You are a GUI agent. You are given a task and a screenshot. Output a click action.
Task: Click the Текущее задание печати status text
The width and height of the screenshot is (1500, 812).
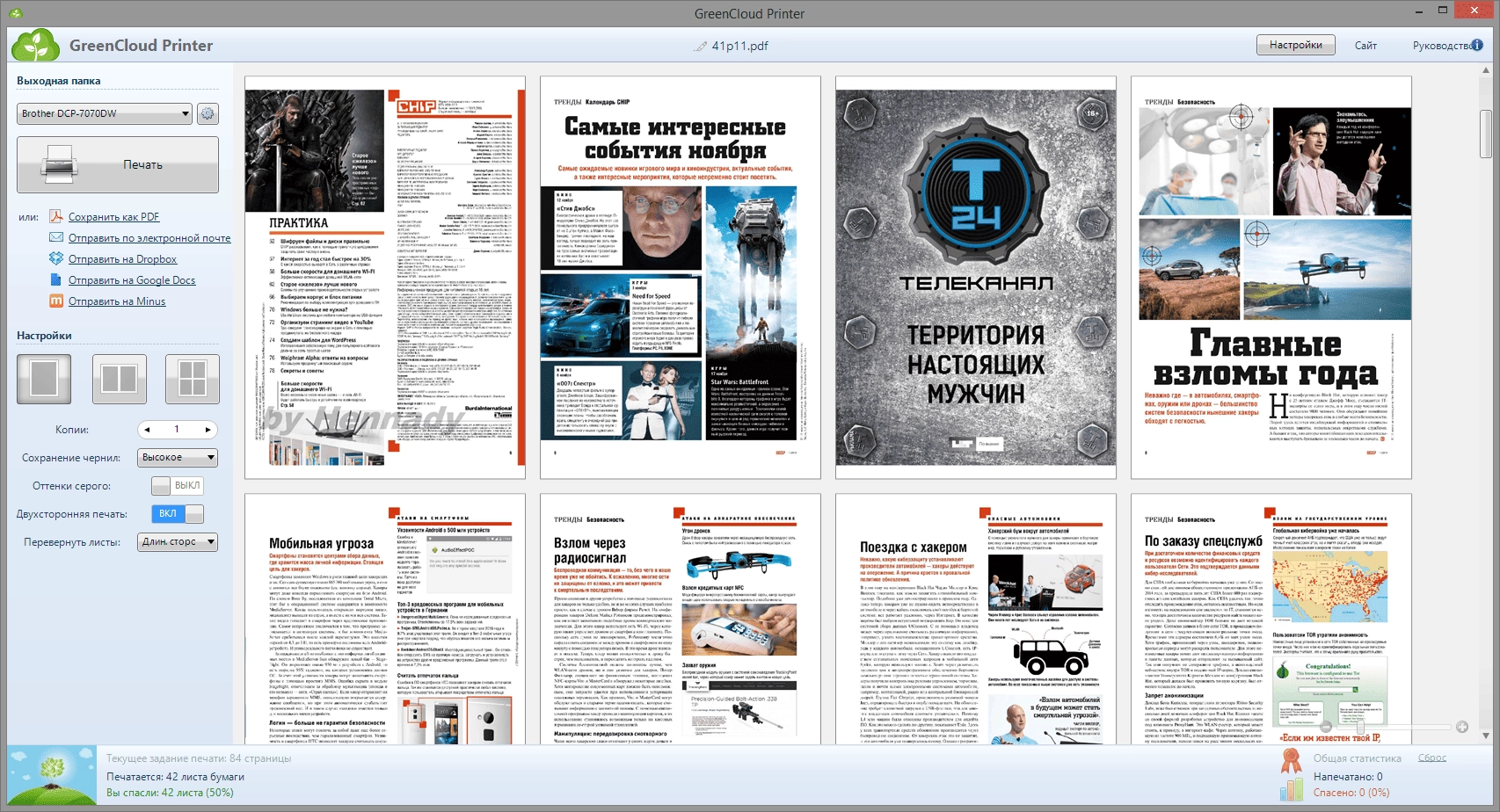coord(199,758)
